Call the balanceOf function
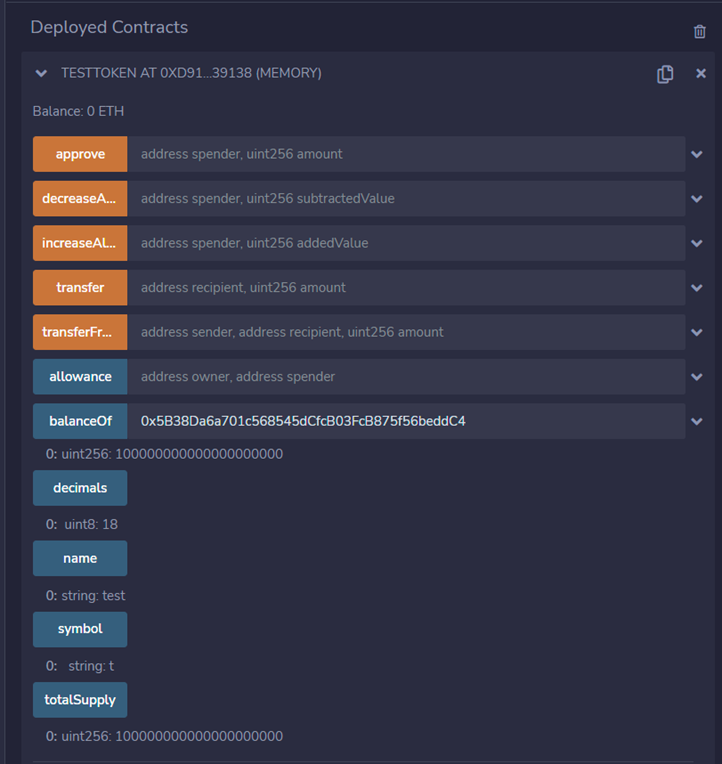This screenshot has width=722, height=764. click(x=80, y=421)
